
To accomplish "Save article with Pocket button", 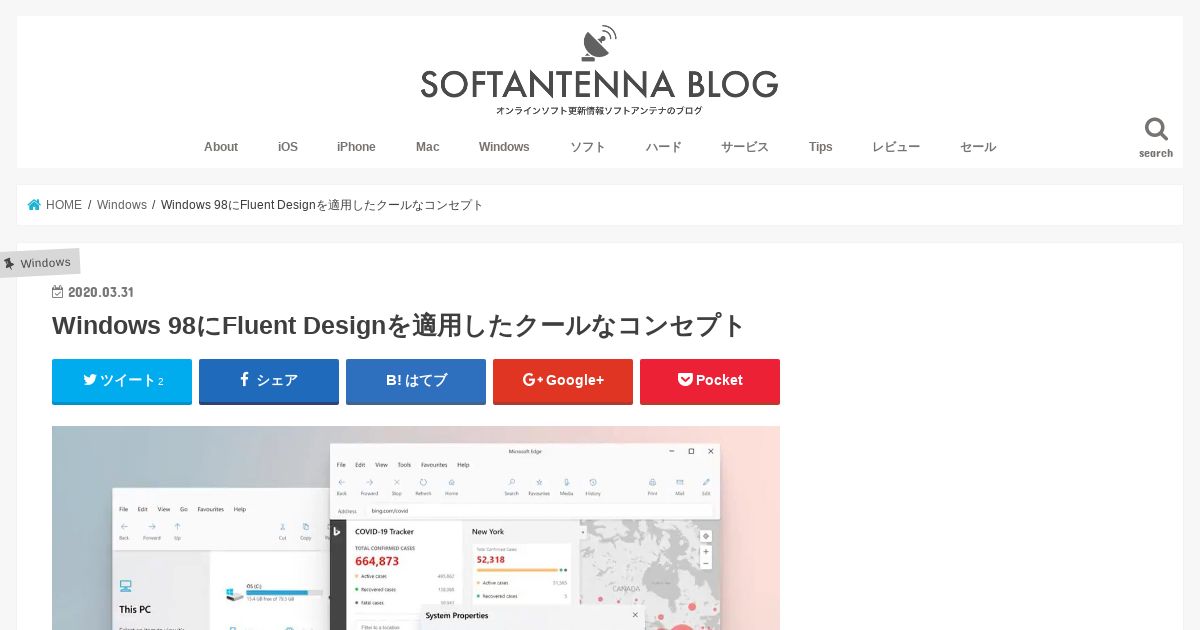I will pos(710,381).
